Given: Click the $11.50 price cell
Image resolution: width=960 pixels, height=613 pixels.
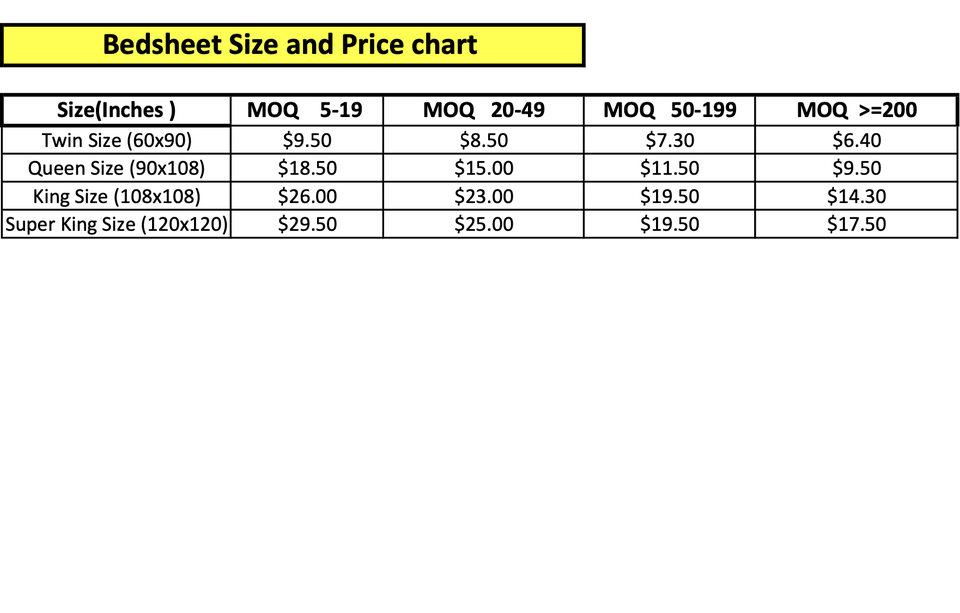Looking at the screenshot, I should coord(669,168).
